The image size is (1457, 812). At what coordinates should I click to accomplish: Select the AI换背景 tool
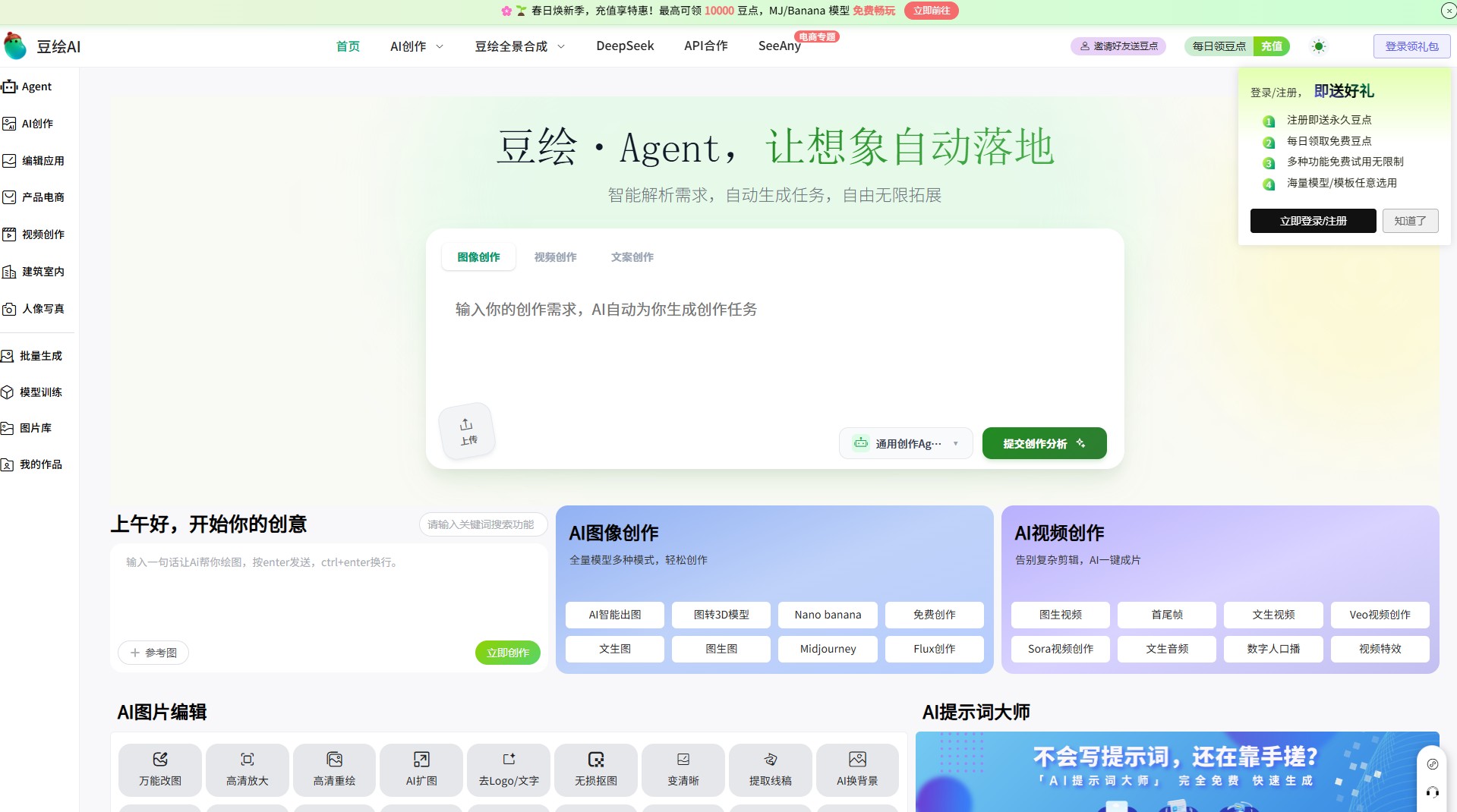click(x=857, y=770)
